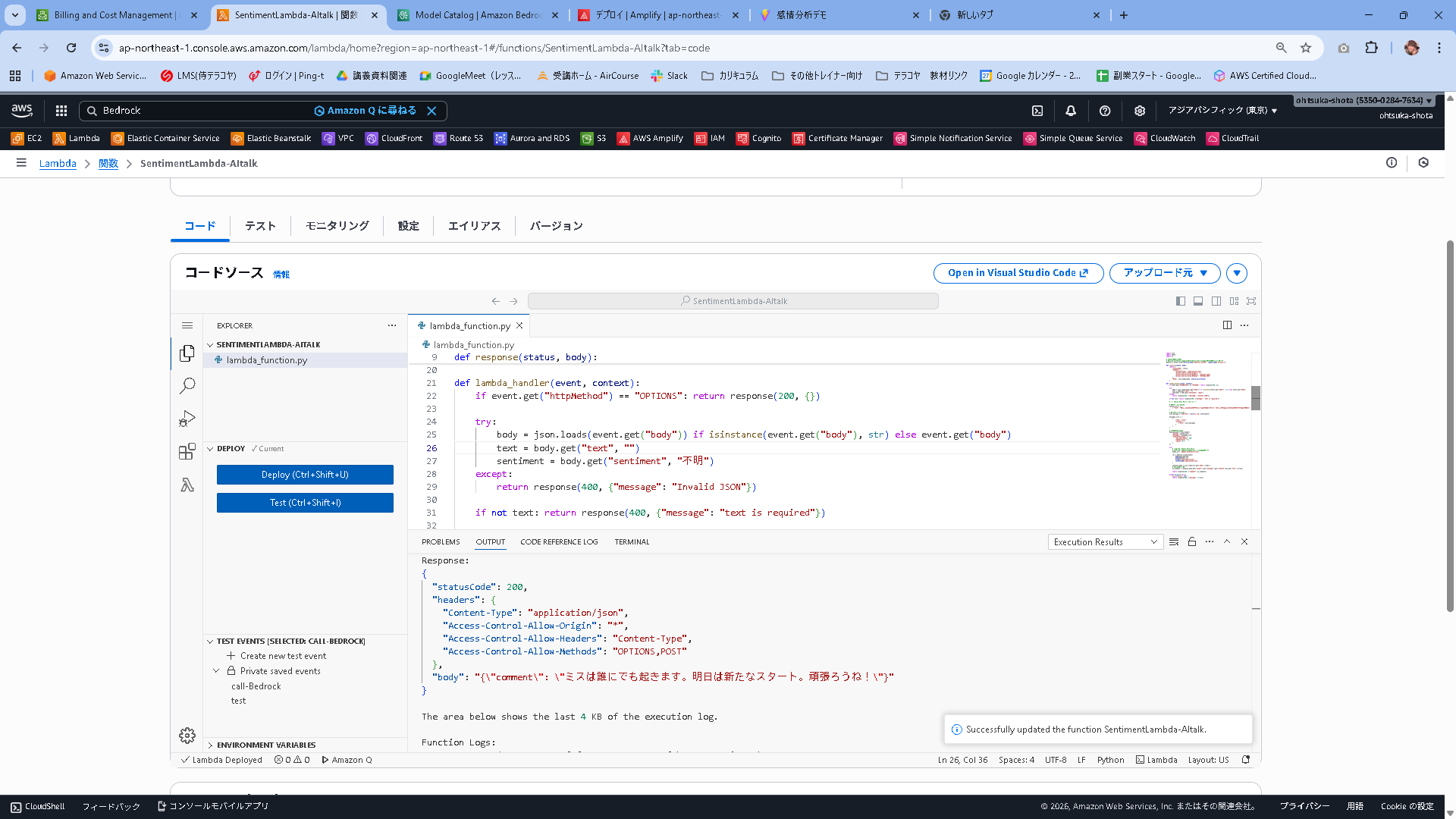Open the Explorer files icon in activity bar

click(x=187, y=353)
